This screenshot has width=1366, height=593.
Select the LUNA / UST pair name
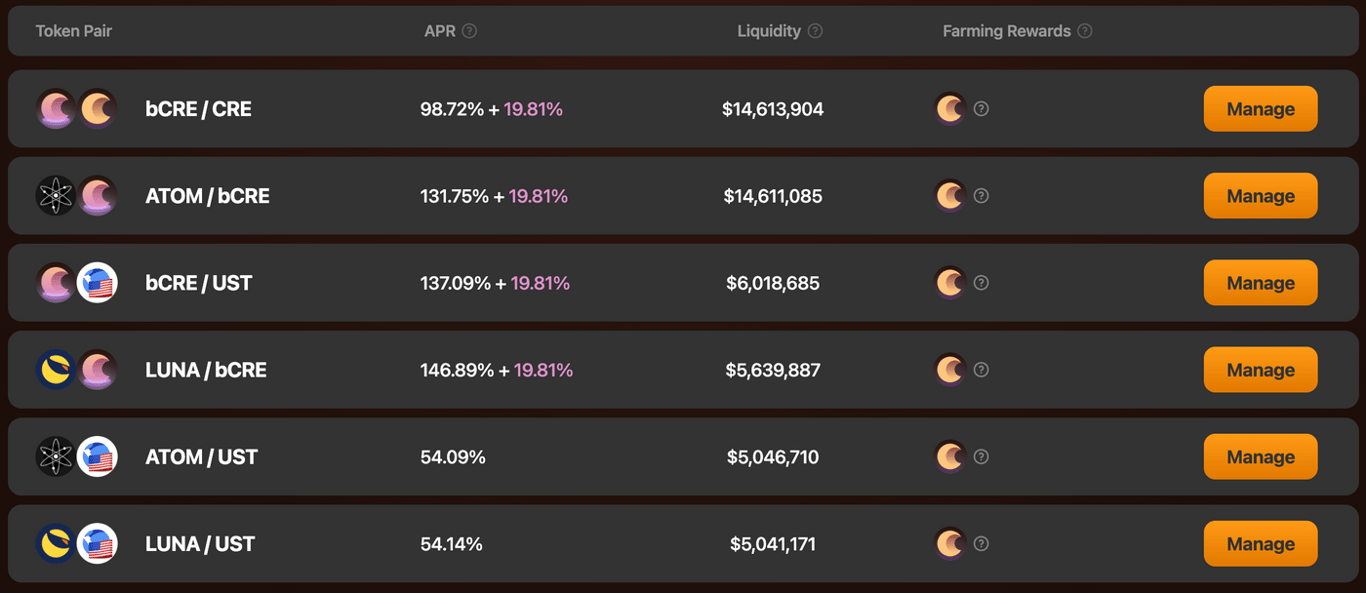(x=200, y=544)
